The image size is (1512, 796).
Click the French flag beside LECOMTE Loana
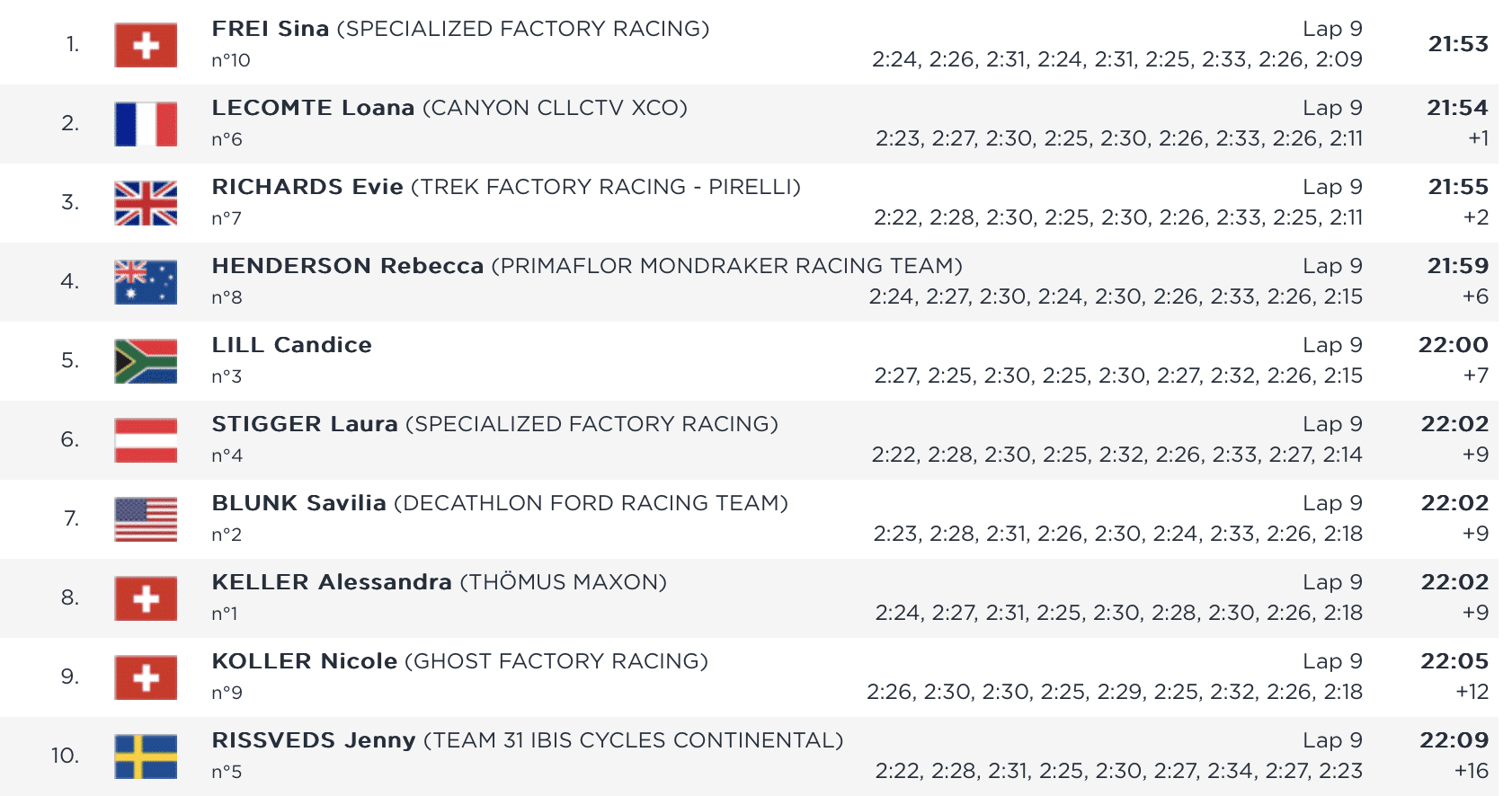pos(146,124)
